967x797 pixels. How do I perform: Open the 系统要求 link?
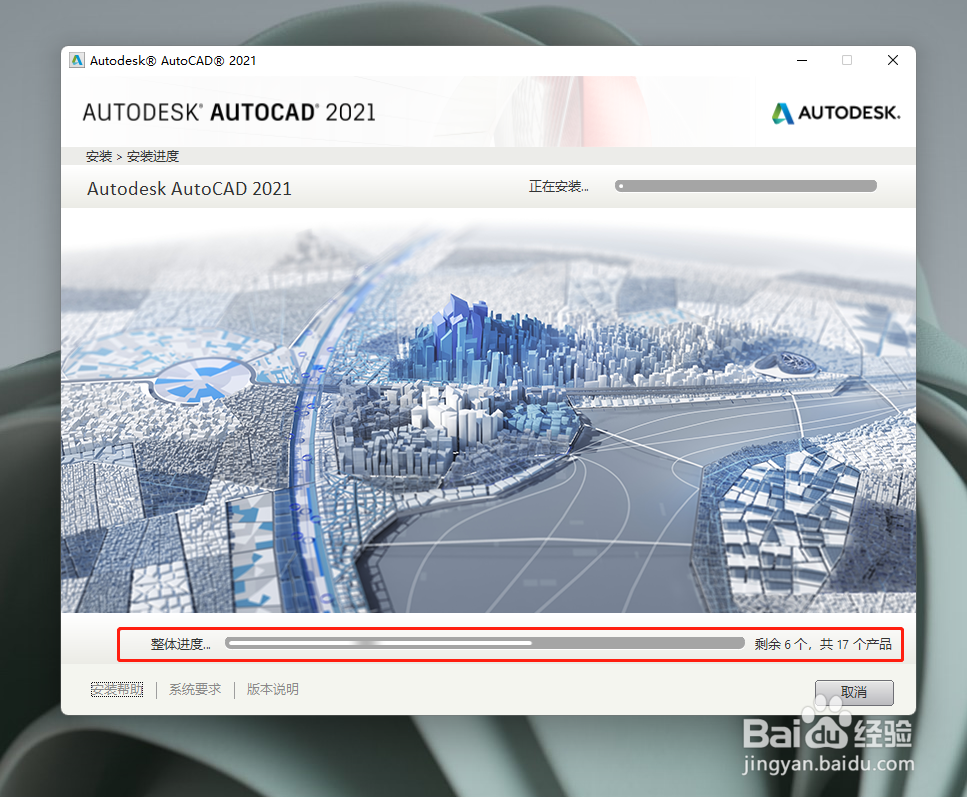tap(194, 689)
